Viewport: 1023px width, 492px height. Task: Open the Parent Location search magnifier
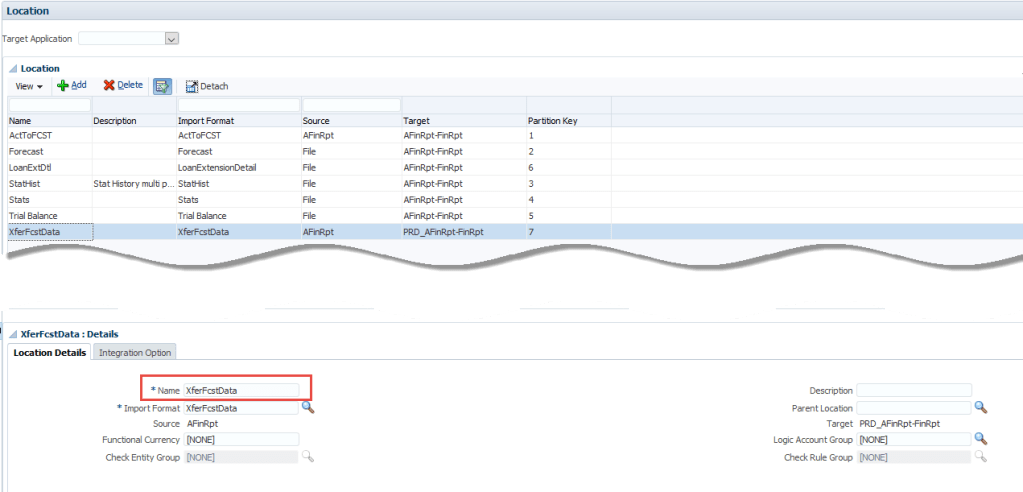[981, 408]
